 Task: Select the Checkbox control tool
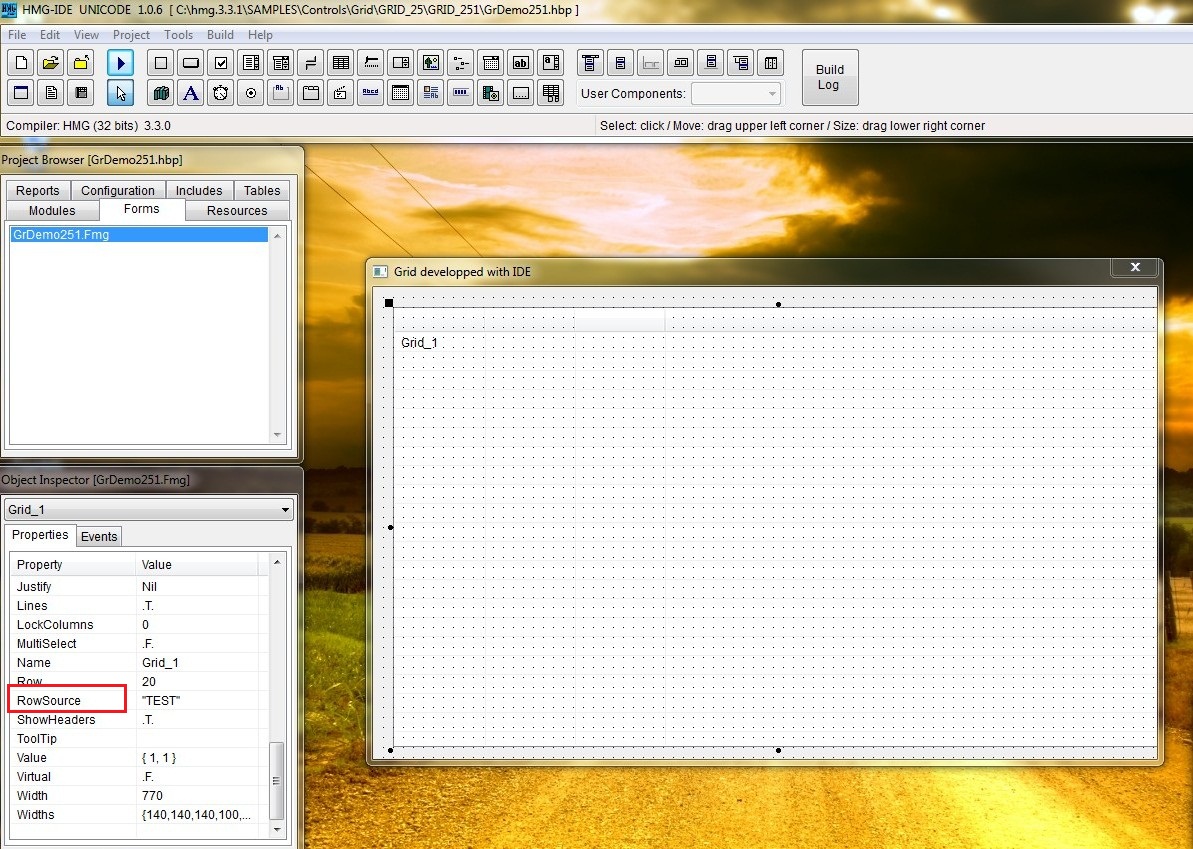pos(220,62)
